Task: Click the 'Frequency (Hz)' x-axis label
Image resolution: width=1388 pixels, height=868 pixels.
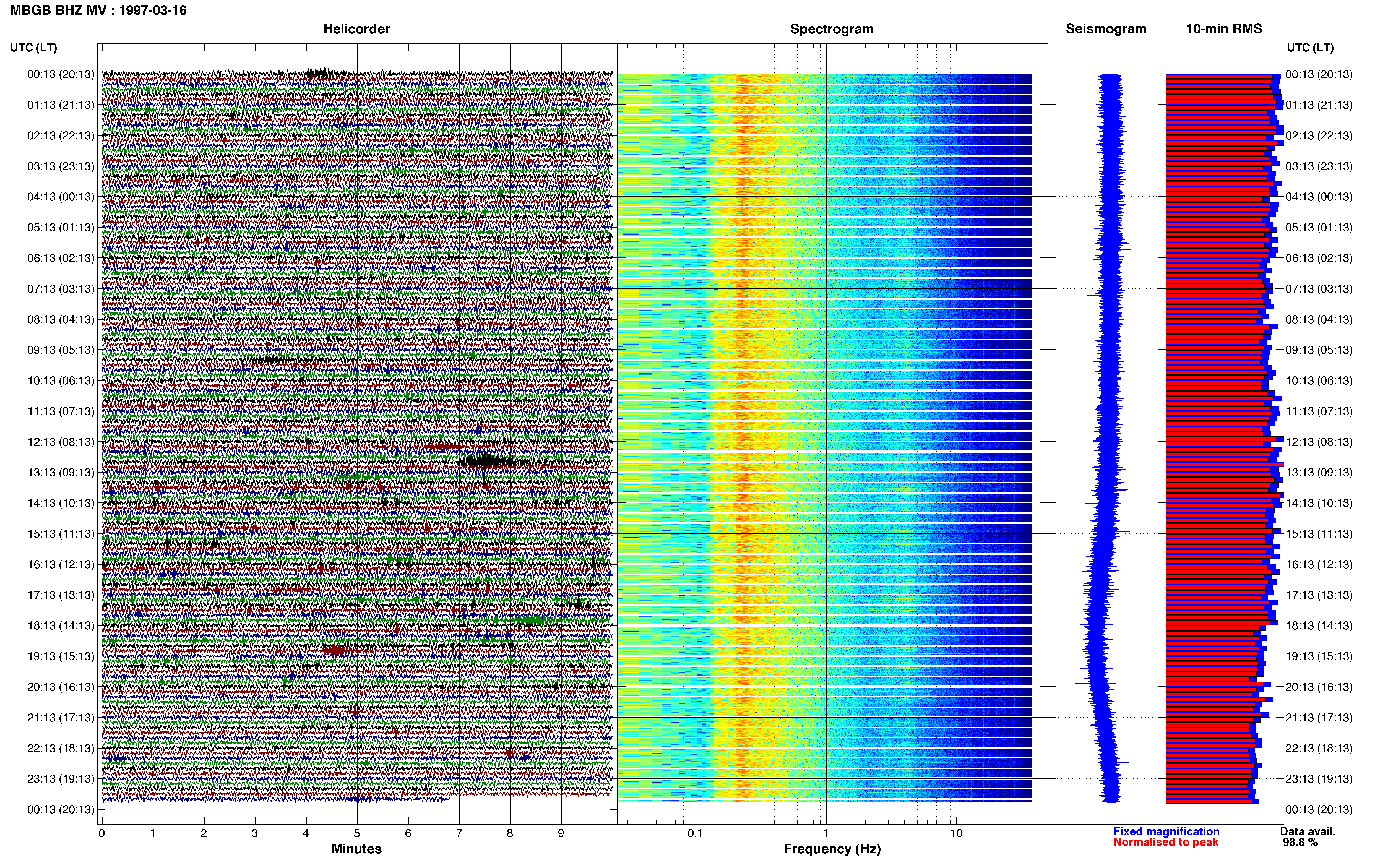Action: 832,849
